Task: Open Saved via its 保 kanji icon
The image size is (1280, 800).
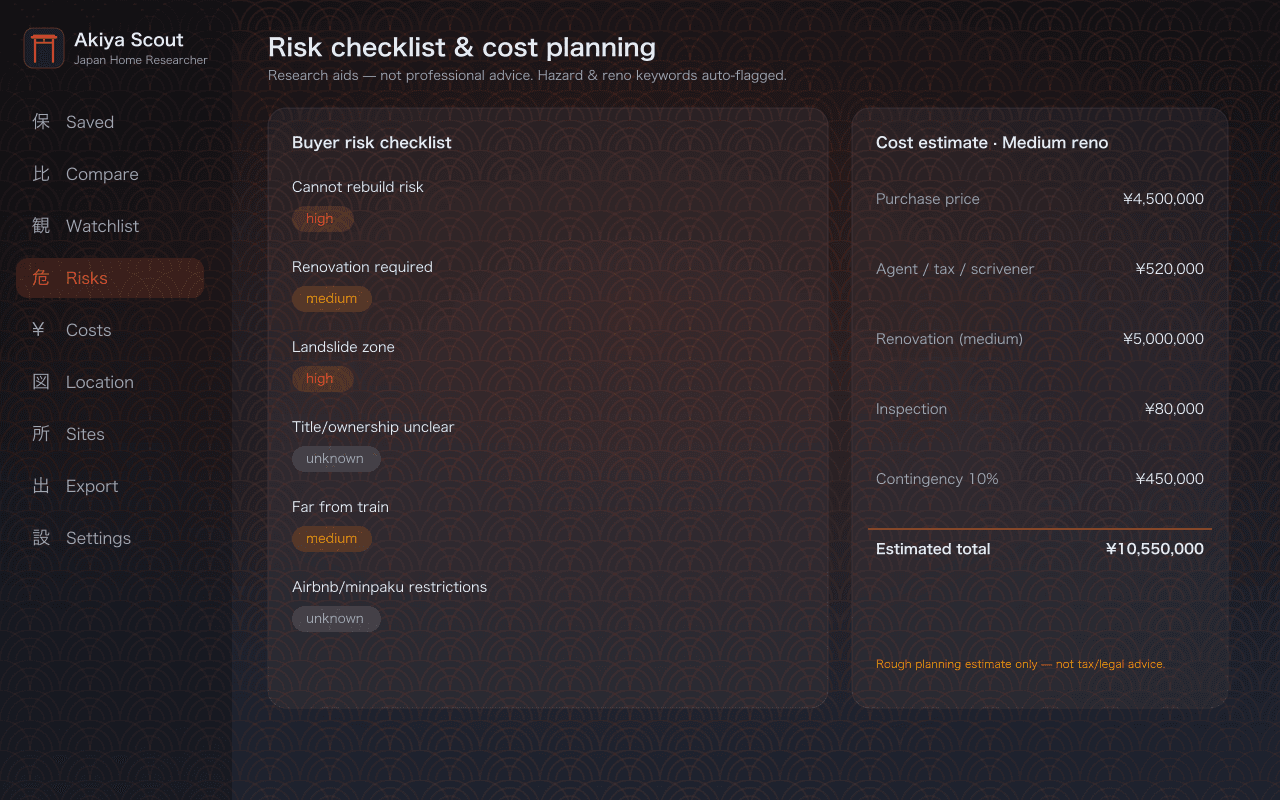Action: 41,122
